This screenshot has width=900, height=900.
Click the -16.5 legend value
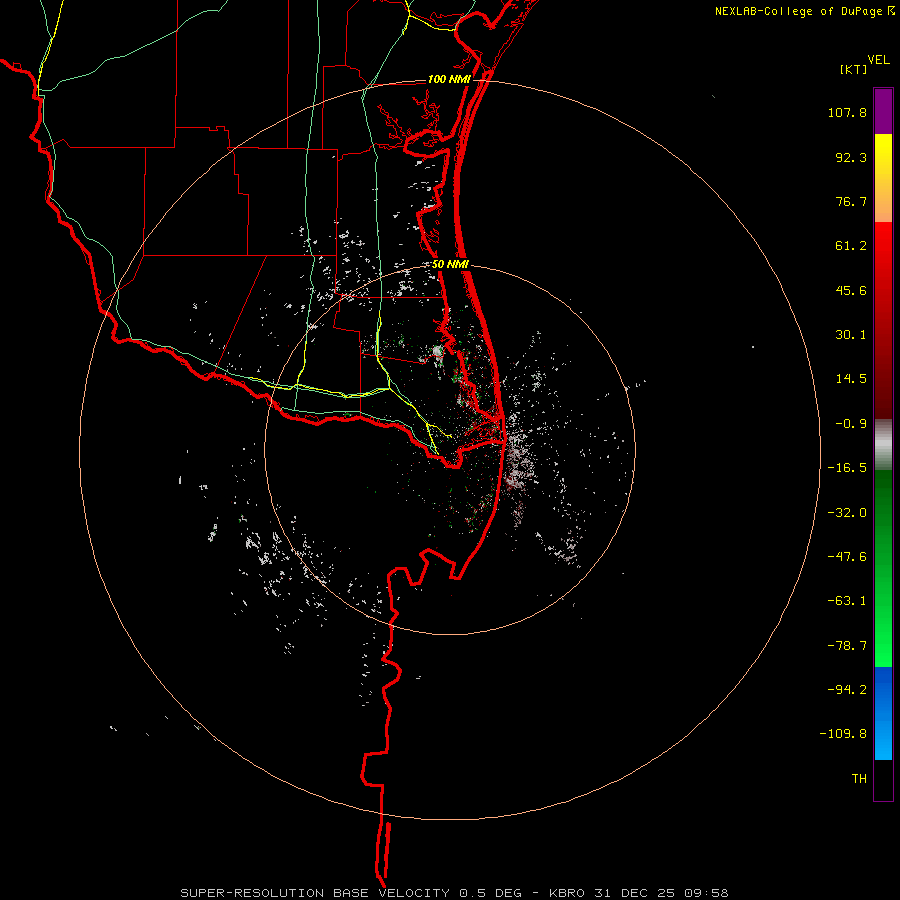pyautogui.click(x=847, y=468)
